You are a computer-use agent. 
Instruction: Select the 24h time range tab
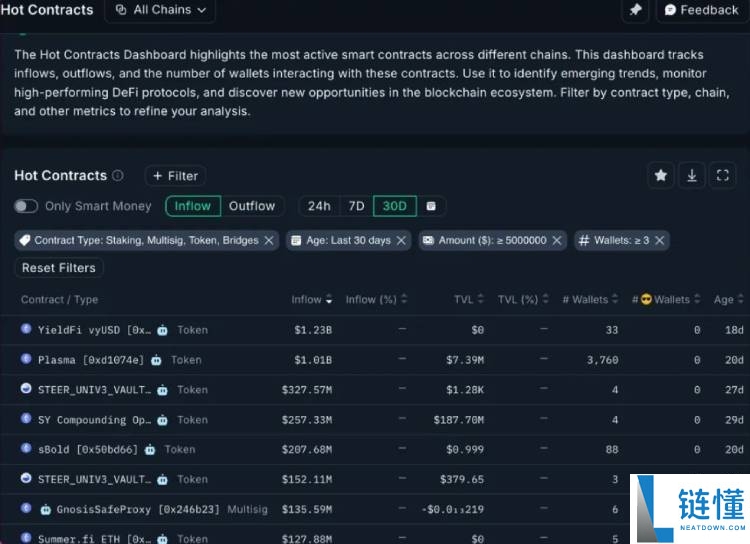tap(319, 206)
